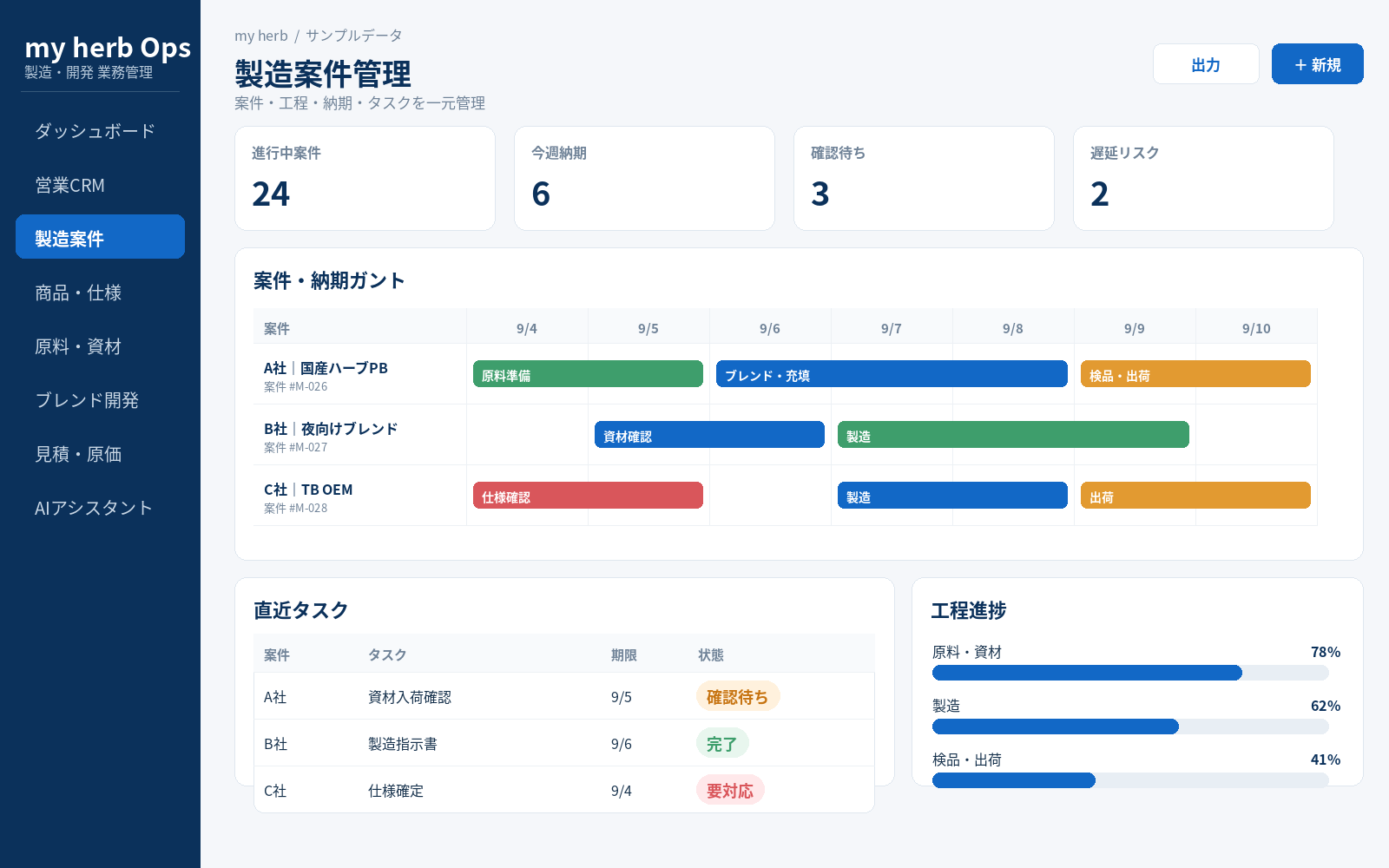Click 検品・出荷 progress bar at 41%
This screenshot has width=1389, height=868.
click(x=1130, y=780)
